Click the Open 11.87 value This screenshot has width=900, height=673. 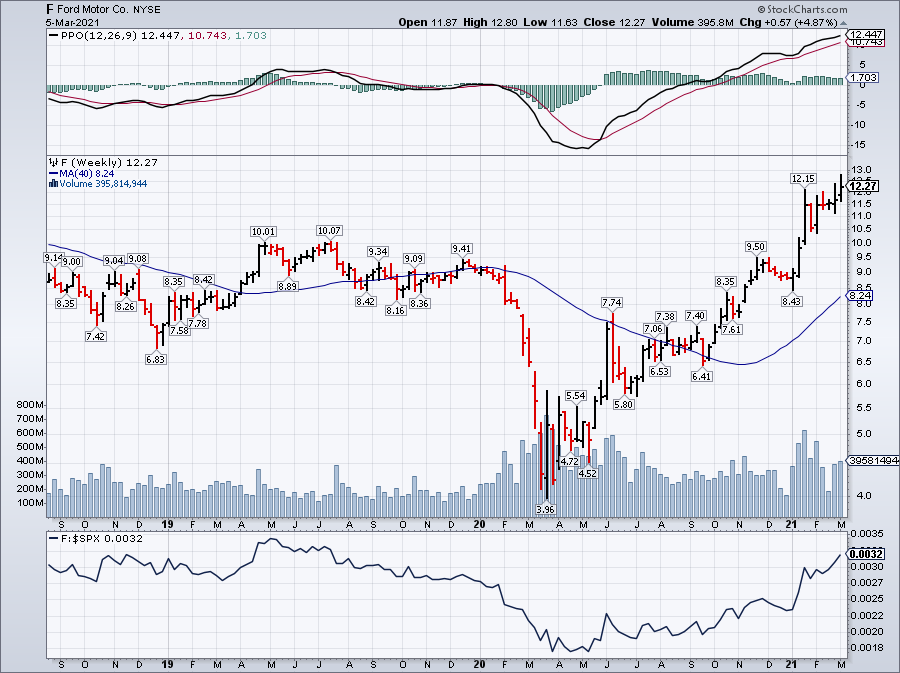(x=428, y=22)
